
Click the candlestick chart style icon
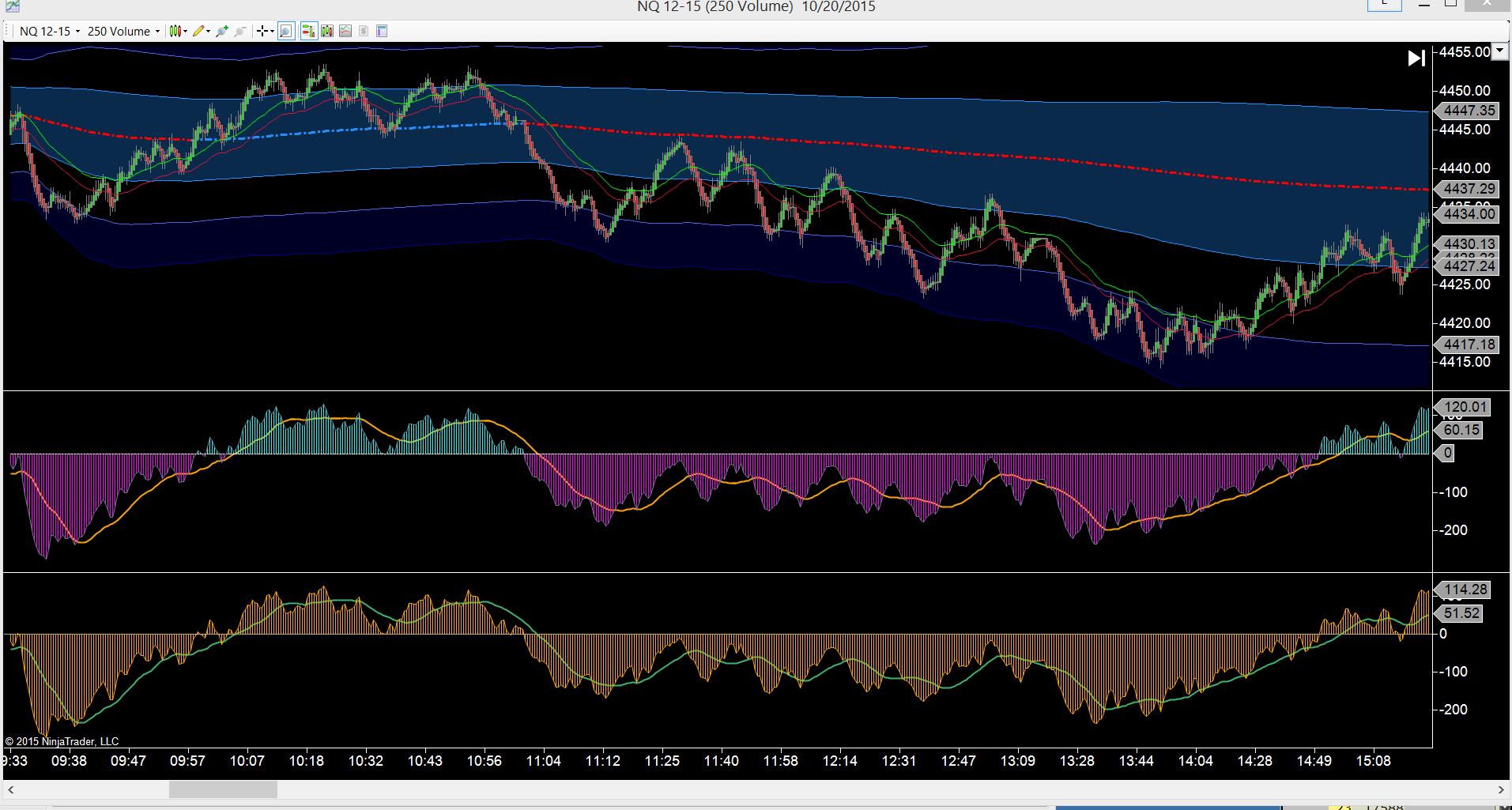pos(175,32)
